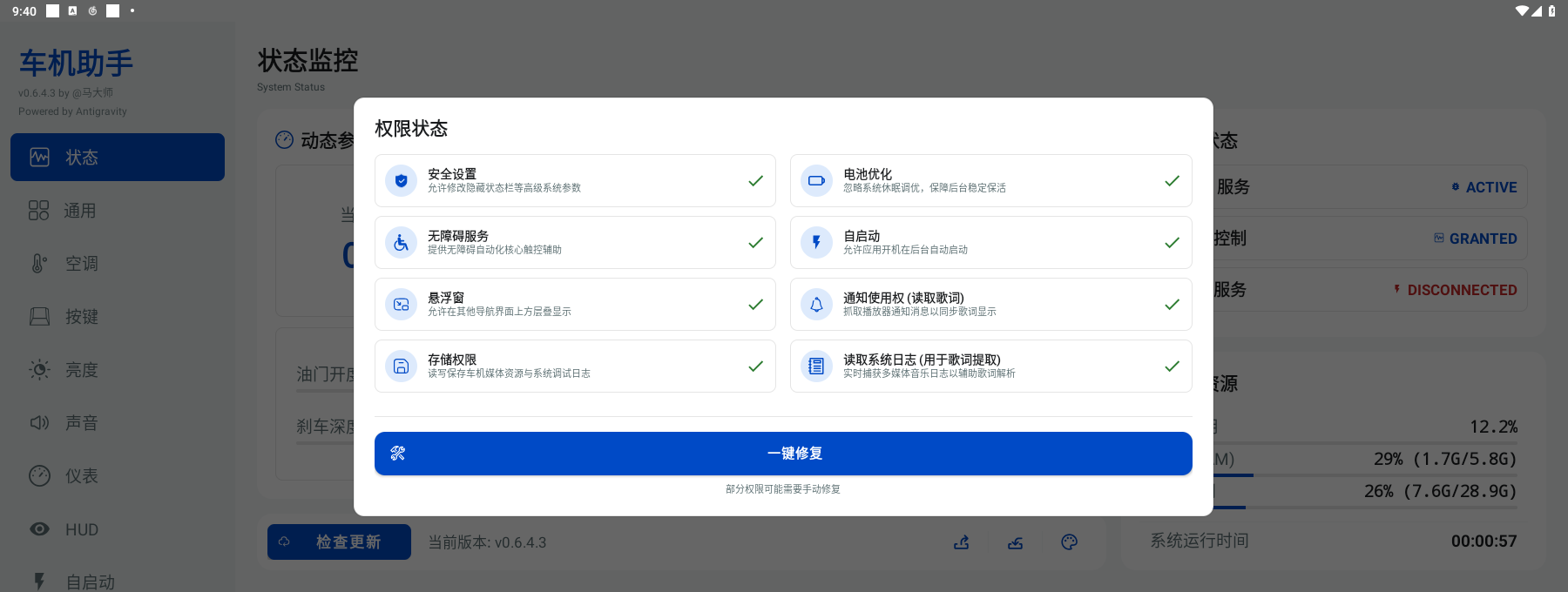The height and width of the screenshot is (592, 1568).
Task: Click the uptime value 00:00:57
Action: pos(1484,542)
